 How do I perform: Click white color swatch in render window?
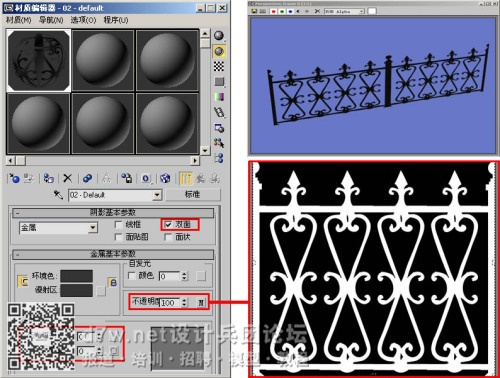(372, 11)
